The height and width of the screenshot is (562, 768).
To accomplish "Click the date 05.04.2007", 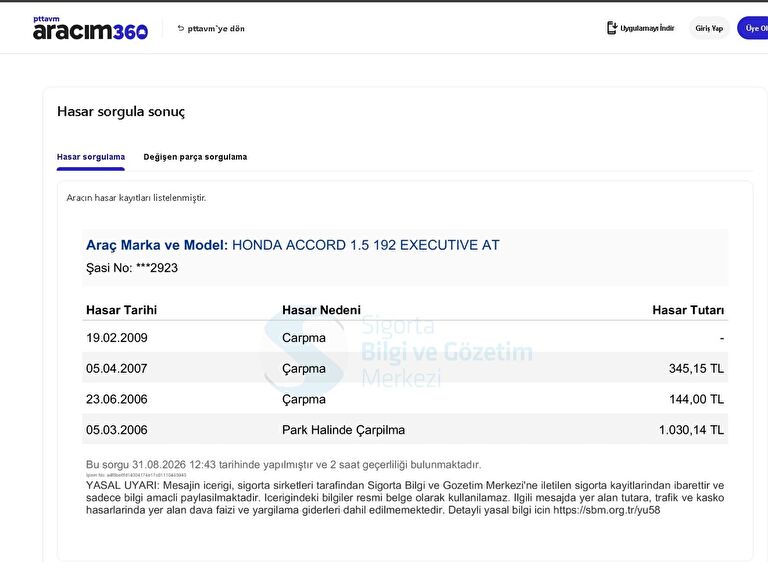I will tap(117, 368).
